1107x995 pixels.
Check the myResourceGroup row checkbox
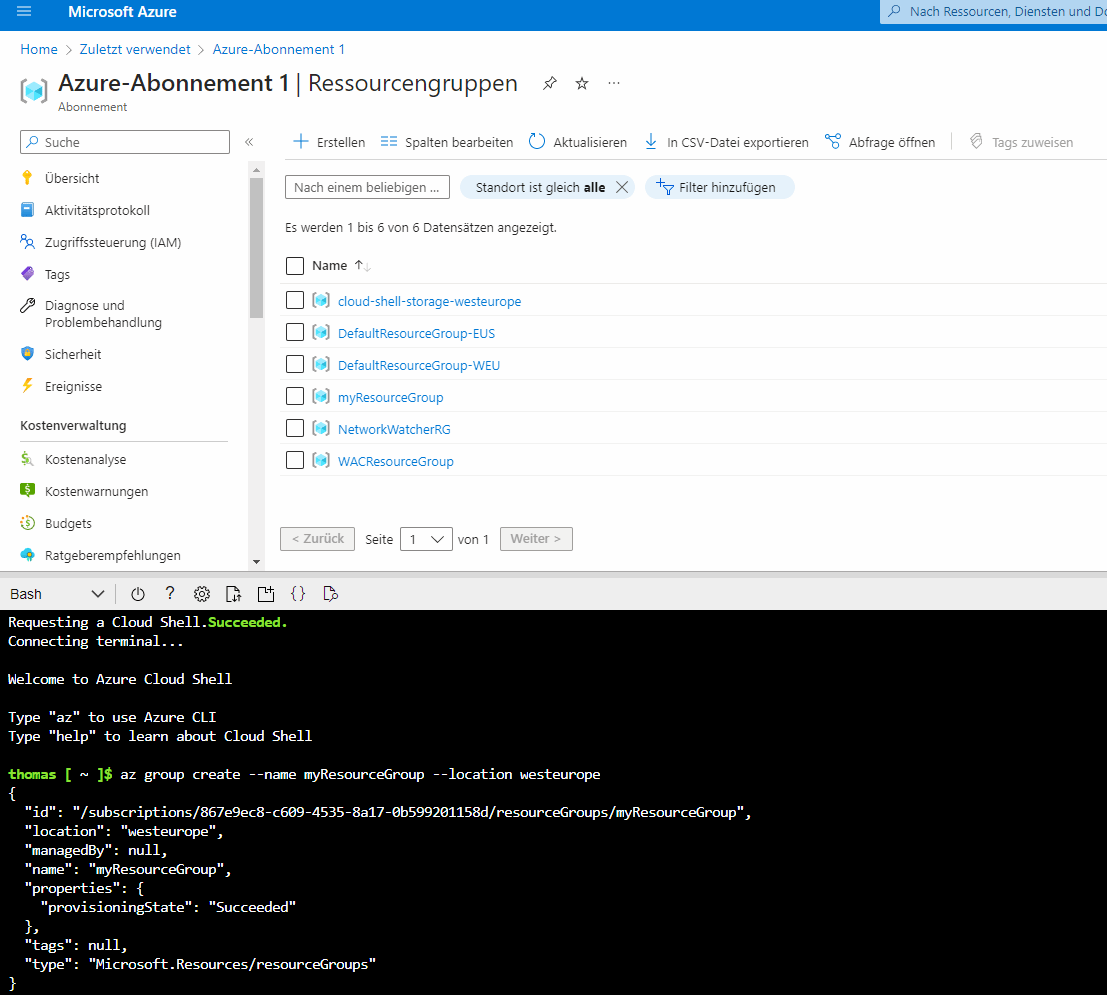294,396
